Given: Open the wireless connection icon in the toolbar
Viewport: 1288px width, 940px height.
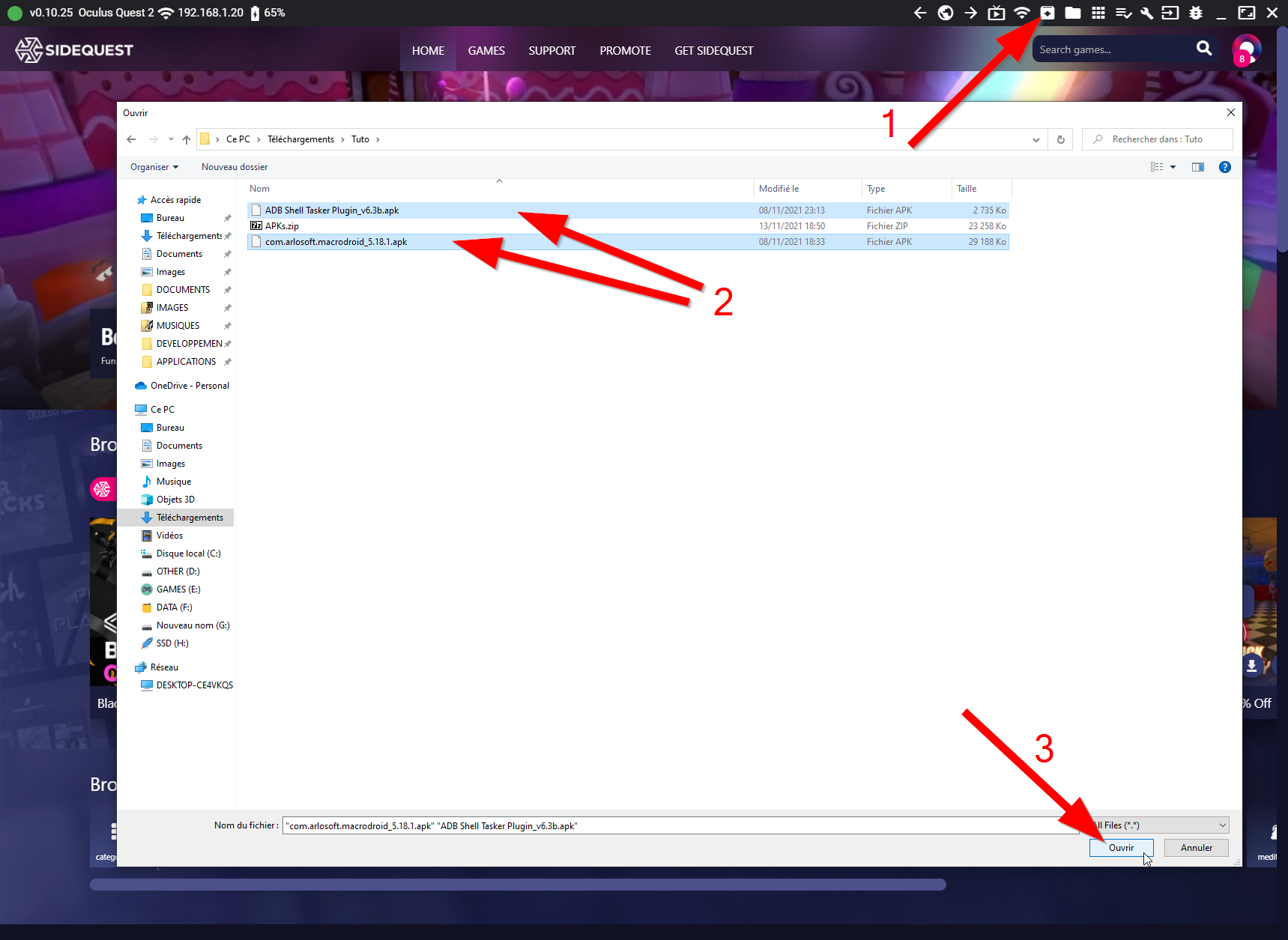Looking at the screenshot, I should [1022, 13].
